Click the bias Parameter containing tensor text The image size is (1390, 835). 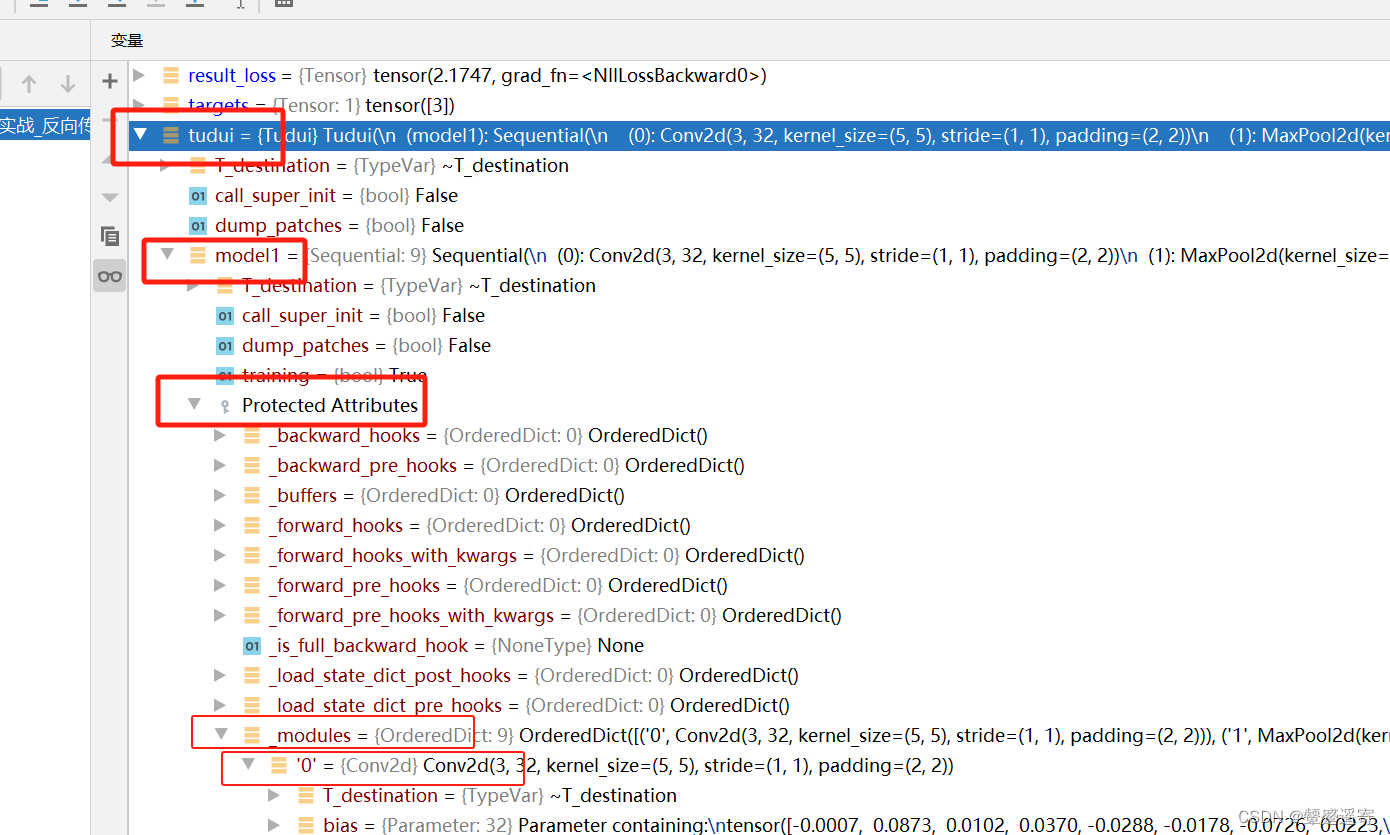(953, 826)
